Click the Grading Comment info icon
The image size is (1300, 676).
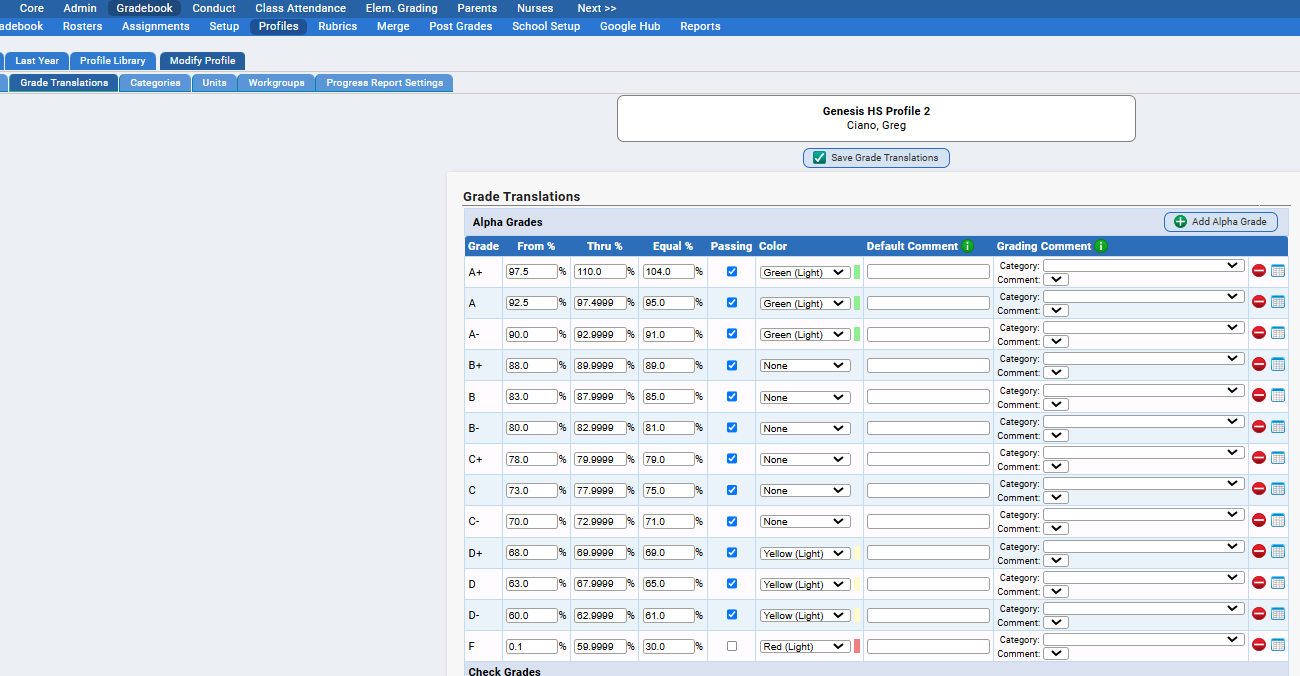[1101, 246]
